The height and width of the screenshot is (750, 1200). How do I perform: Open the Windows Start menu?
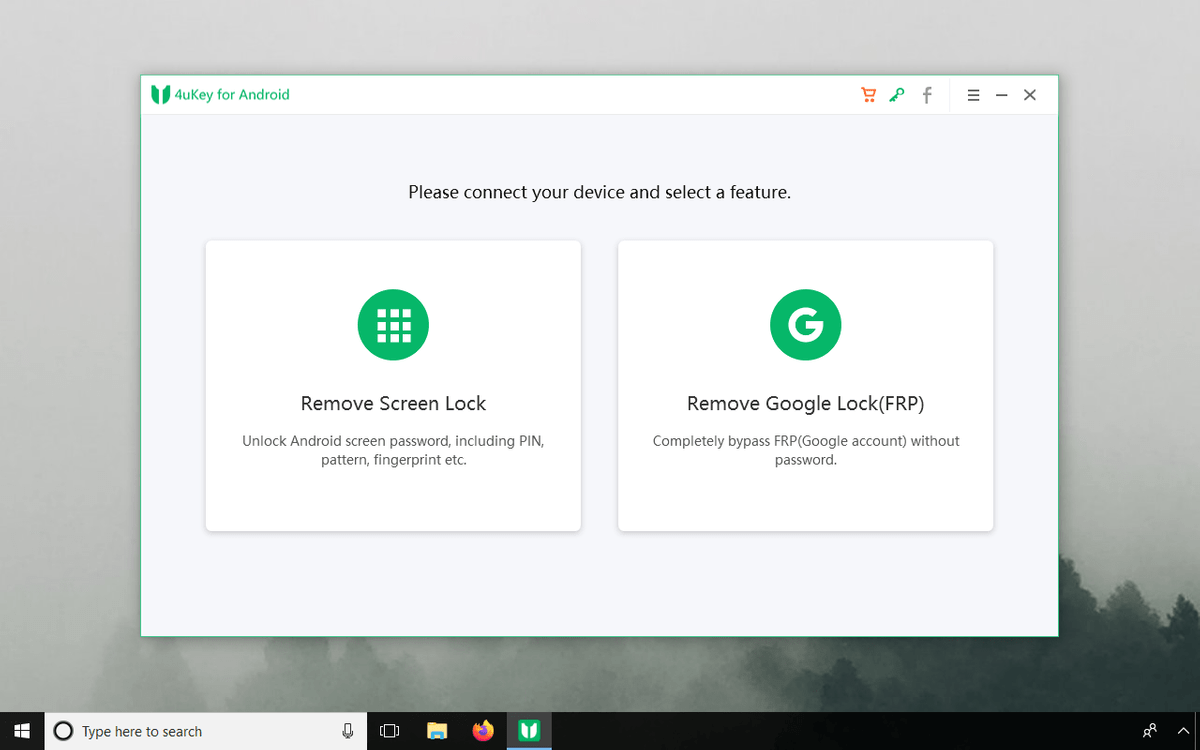click(x=21, y=730)
